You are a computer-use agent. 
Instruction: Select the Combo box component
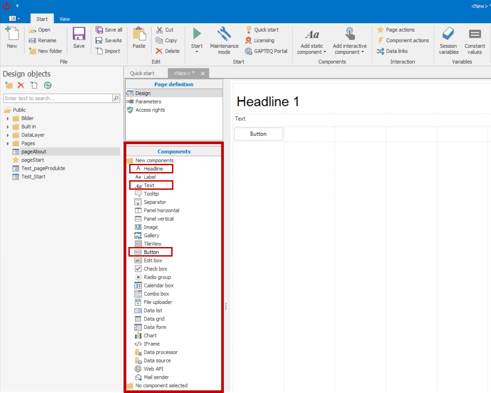click(x=152, y=294)
